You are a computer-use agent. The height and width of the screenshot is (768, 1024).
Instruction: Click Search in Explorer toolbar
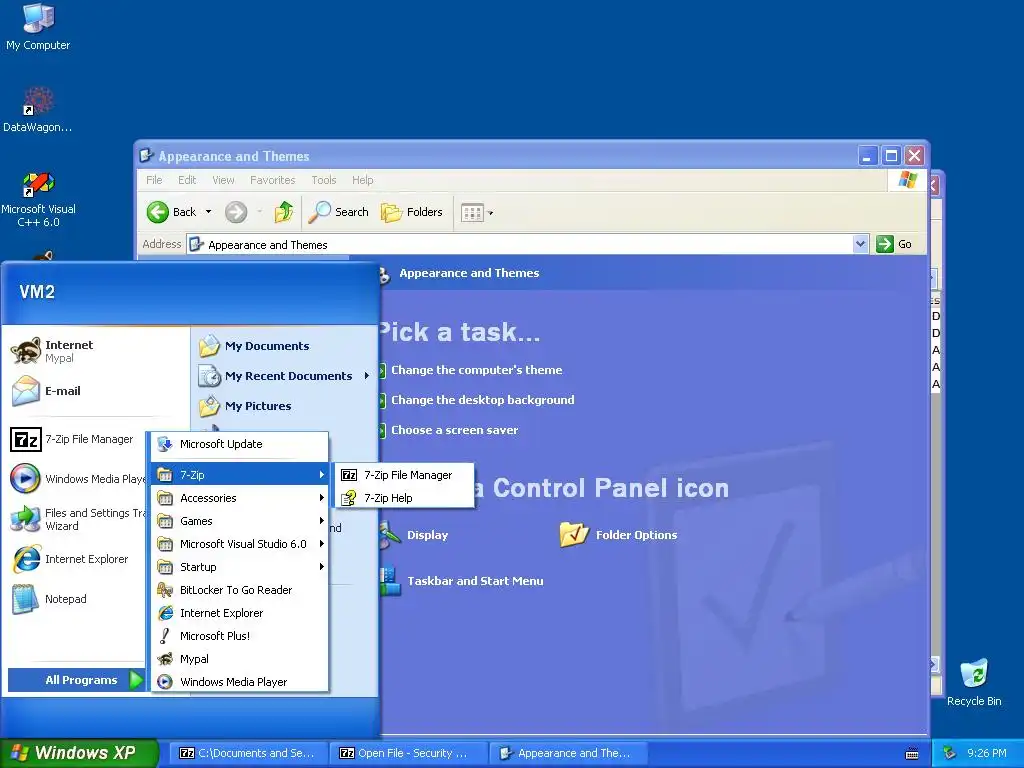click(338, 212)
